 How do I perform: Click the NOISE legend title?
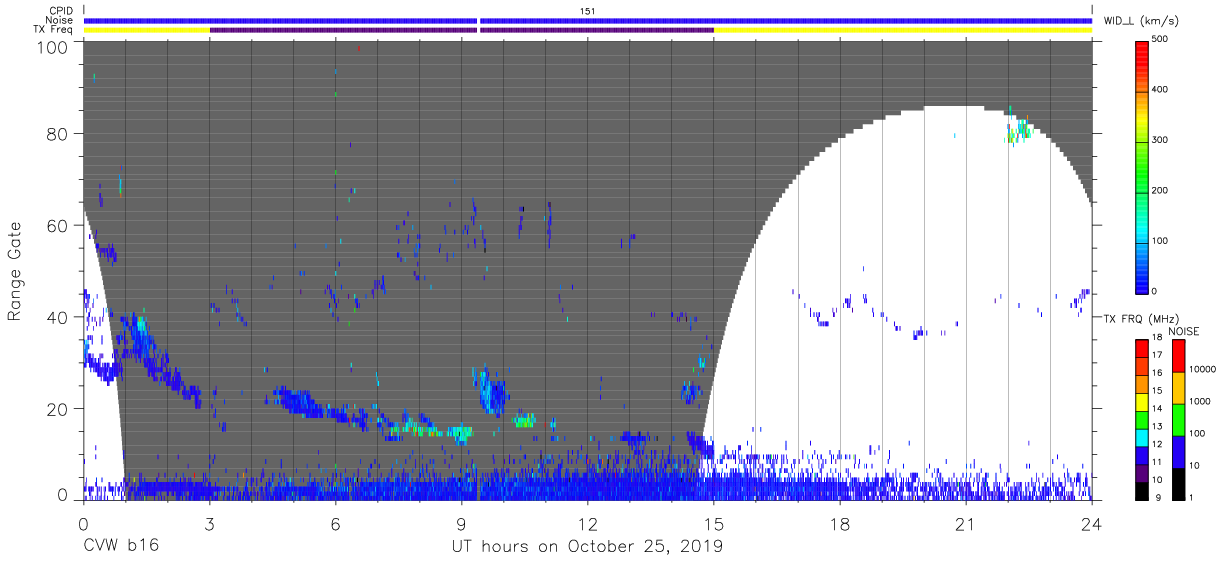1183,330
